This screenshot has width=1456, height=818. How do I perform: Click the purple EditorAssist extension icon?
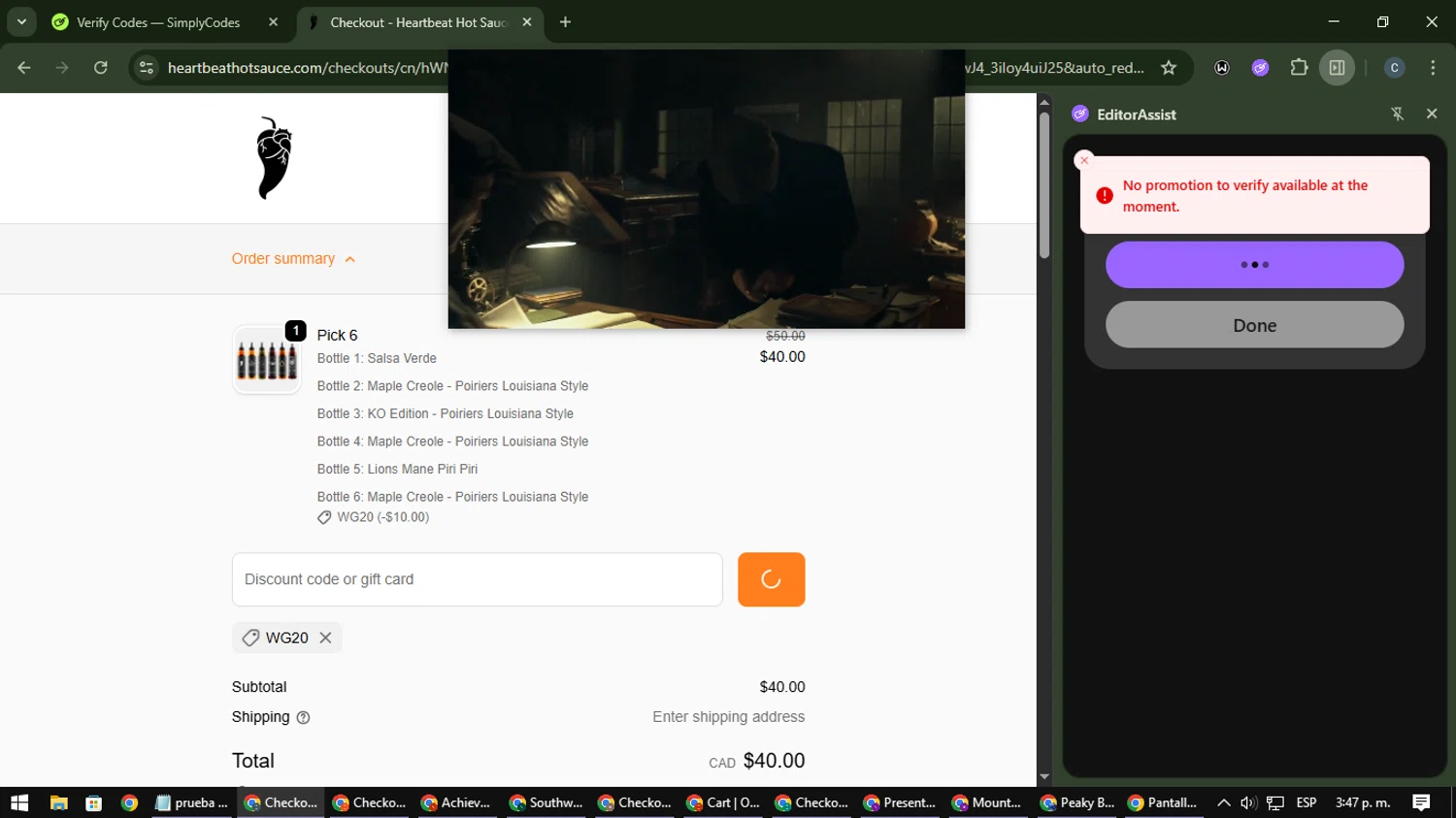point(1260,67)
